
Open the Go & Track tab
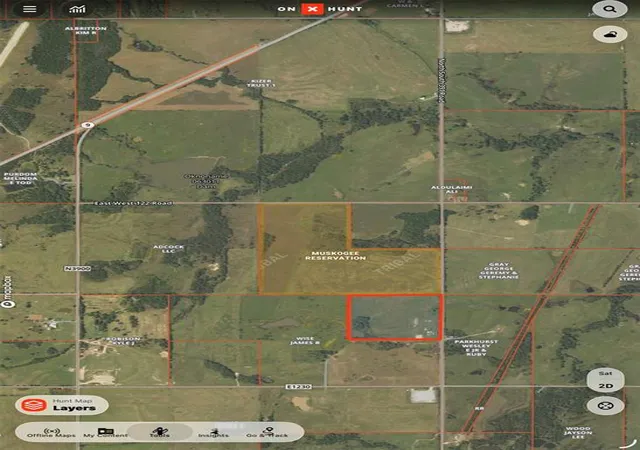(267, 432)
